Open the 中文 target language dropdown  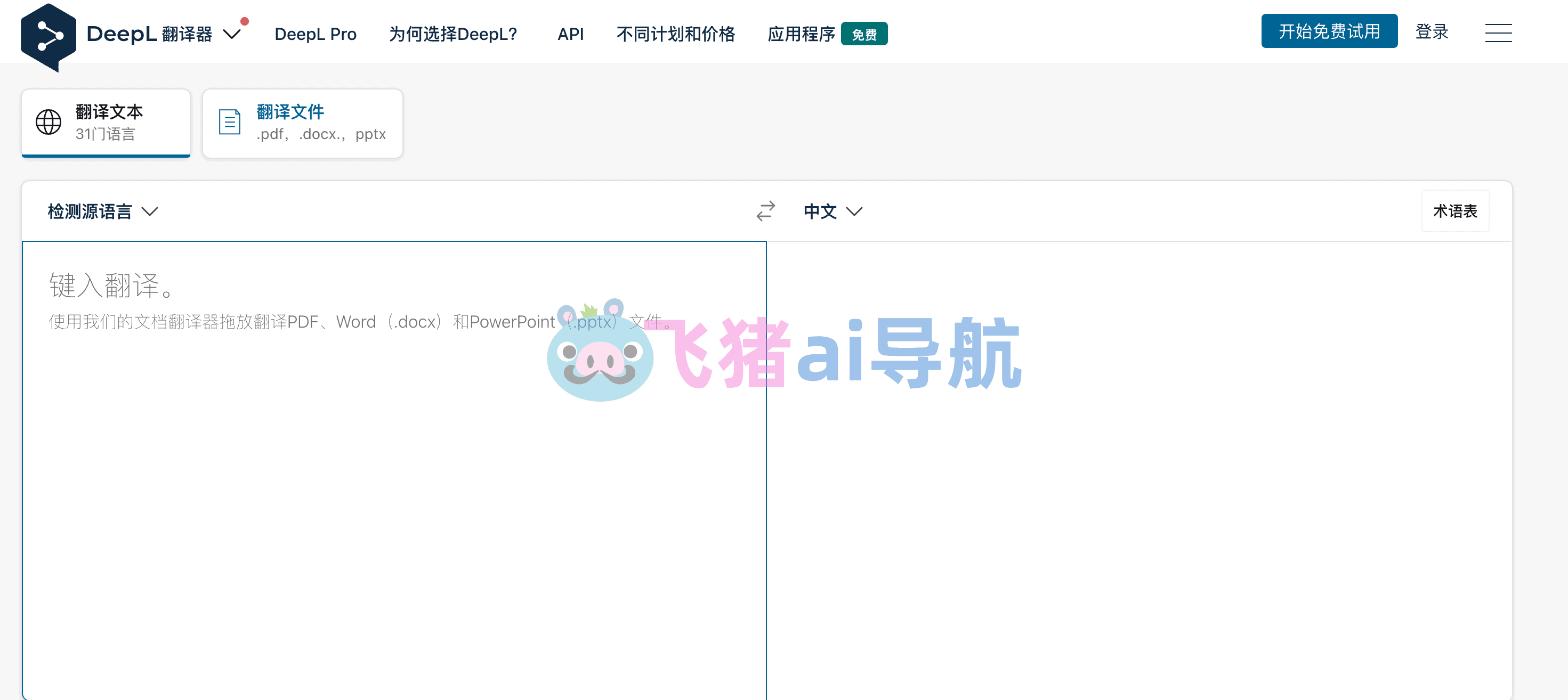[833, 211]
